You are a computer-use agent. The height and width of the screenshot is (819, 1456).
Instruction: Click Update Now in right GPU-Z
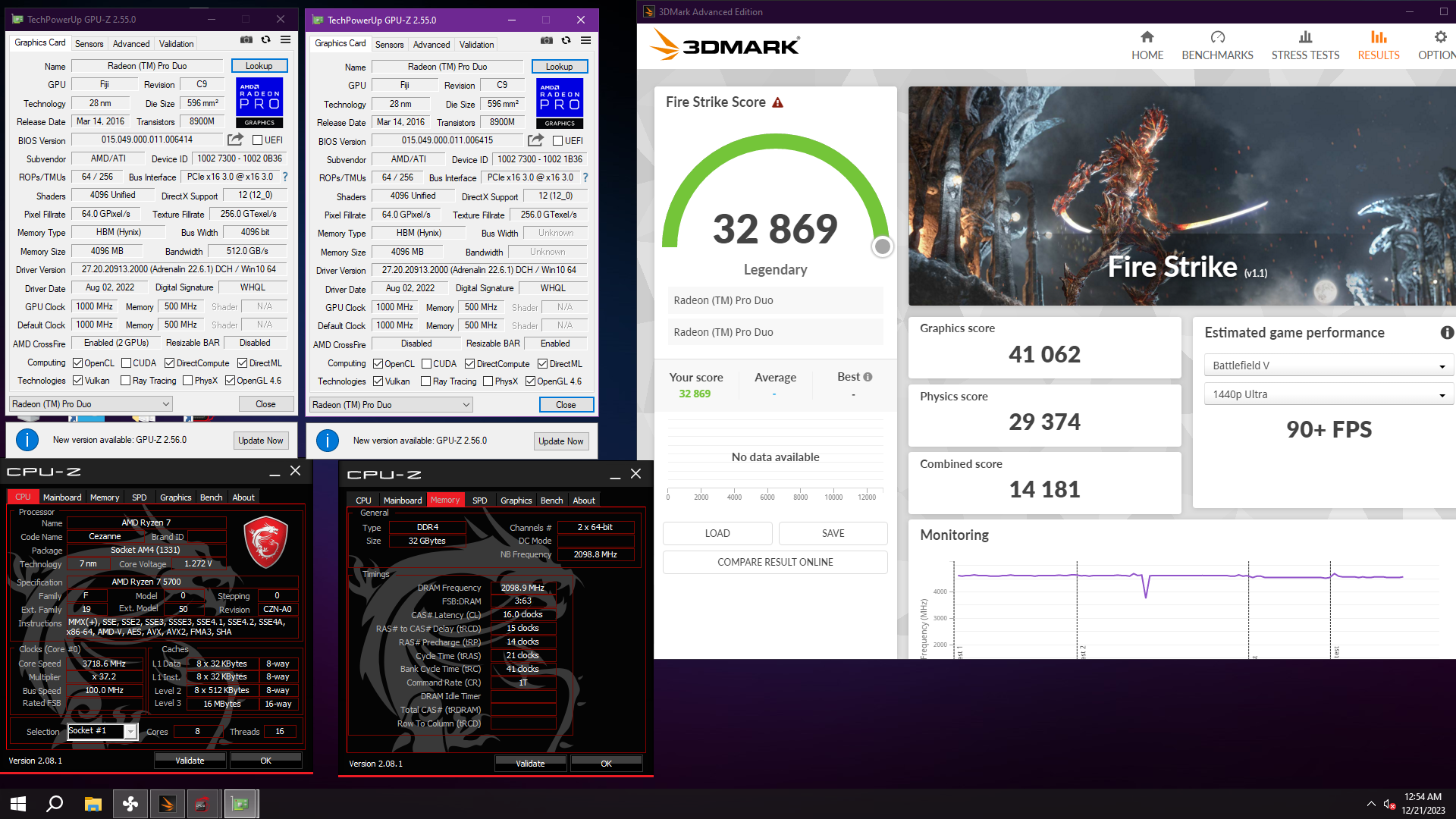tap(561, 441)
